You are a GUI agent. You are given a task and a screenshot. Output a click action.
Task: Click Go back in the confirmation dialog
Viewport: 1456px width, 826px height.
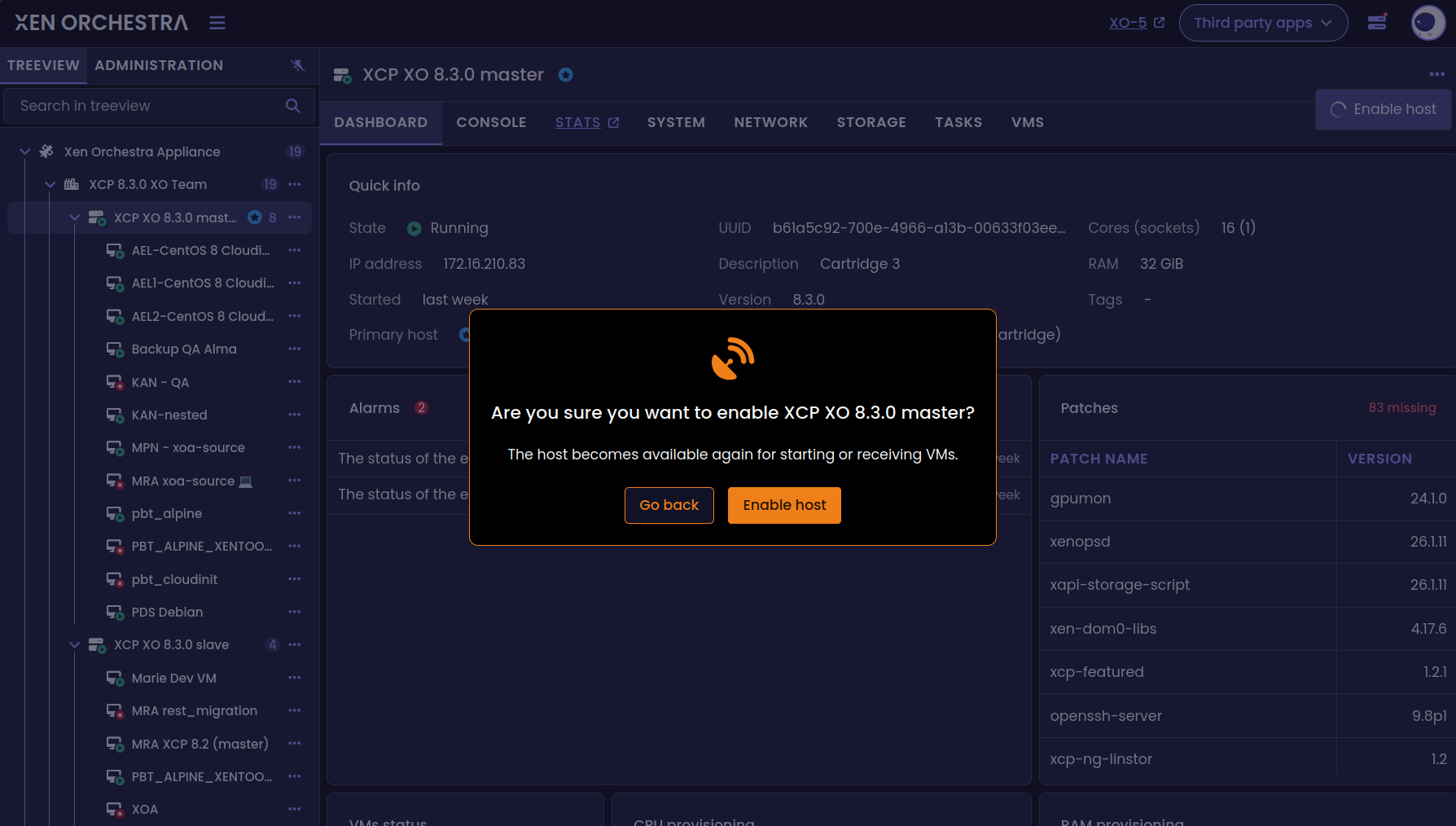[x=669, y=505]
